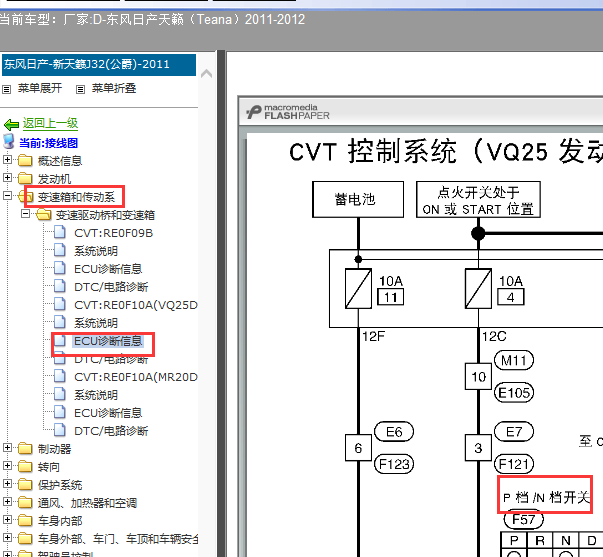This screenshot has height=557, width=603.
Task: Select highlighted ECU诊断信息 item
Action: pyautogui.click(x=108, y=341)
